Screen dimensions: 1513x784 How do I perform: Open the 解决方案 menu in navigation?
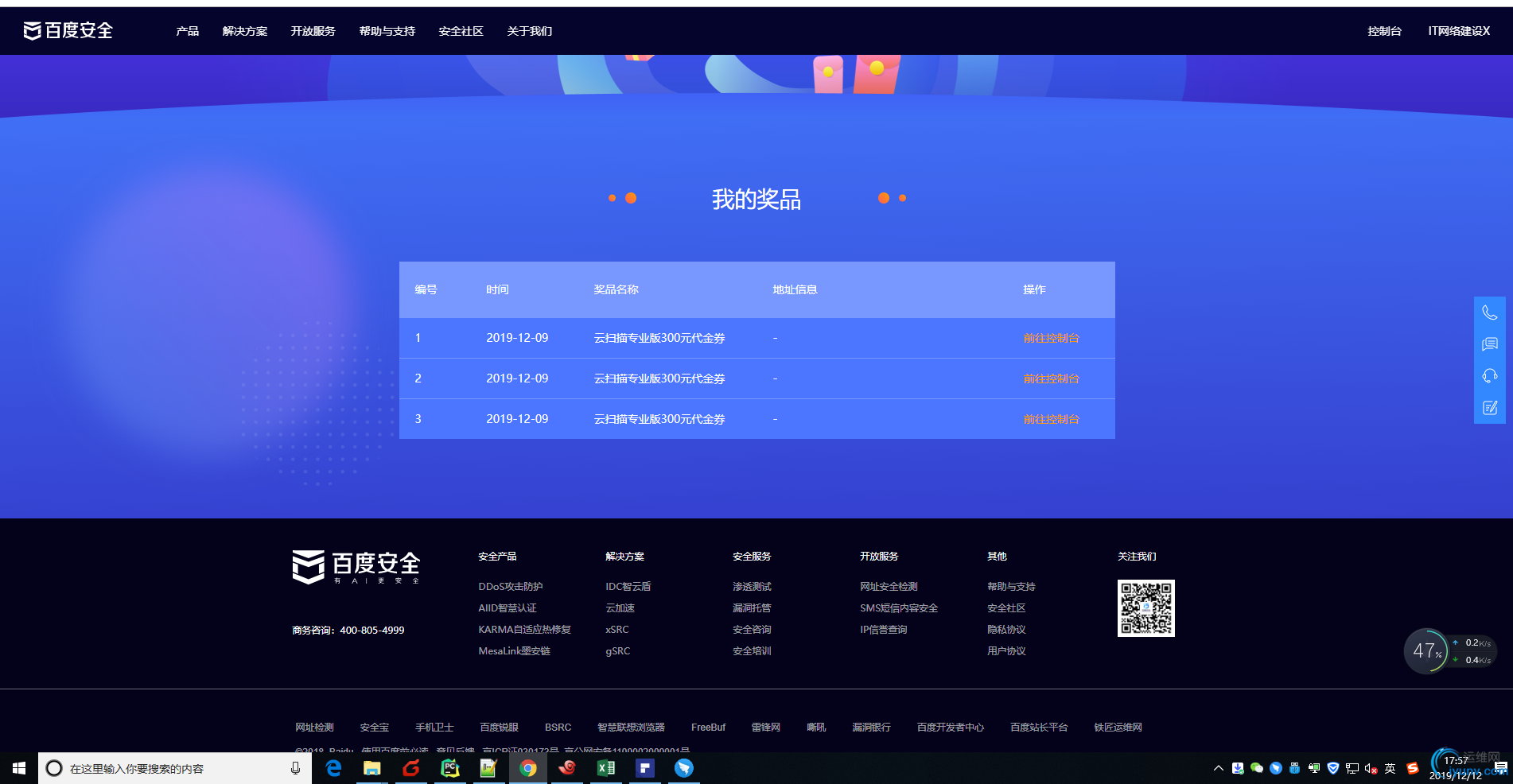coord(244,30)
